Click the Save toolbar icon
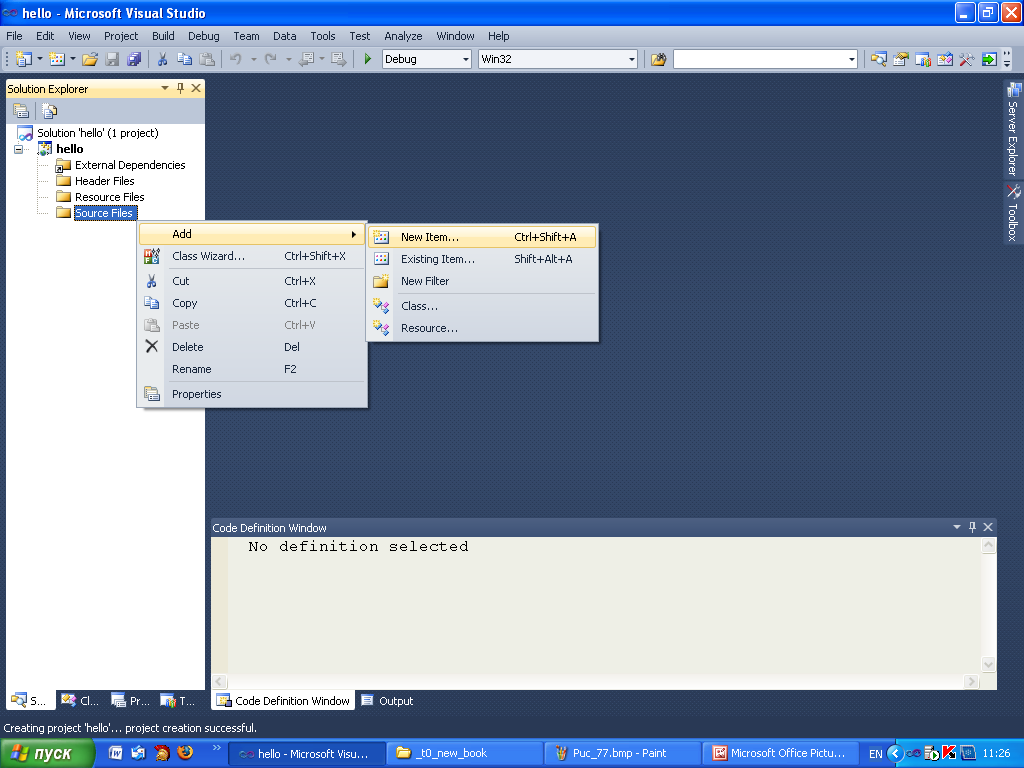This screenshot has height=768, width=1024. click(112, 59)
